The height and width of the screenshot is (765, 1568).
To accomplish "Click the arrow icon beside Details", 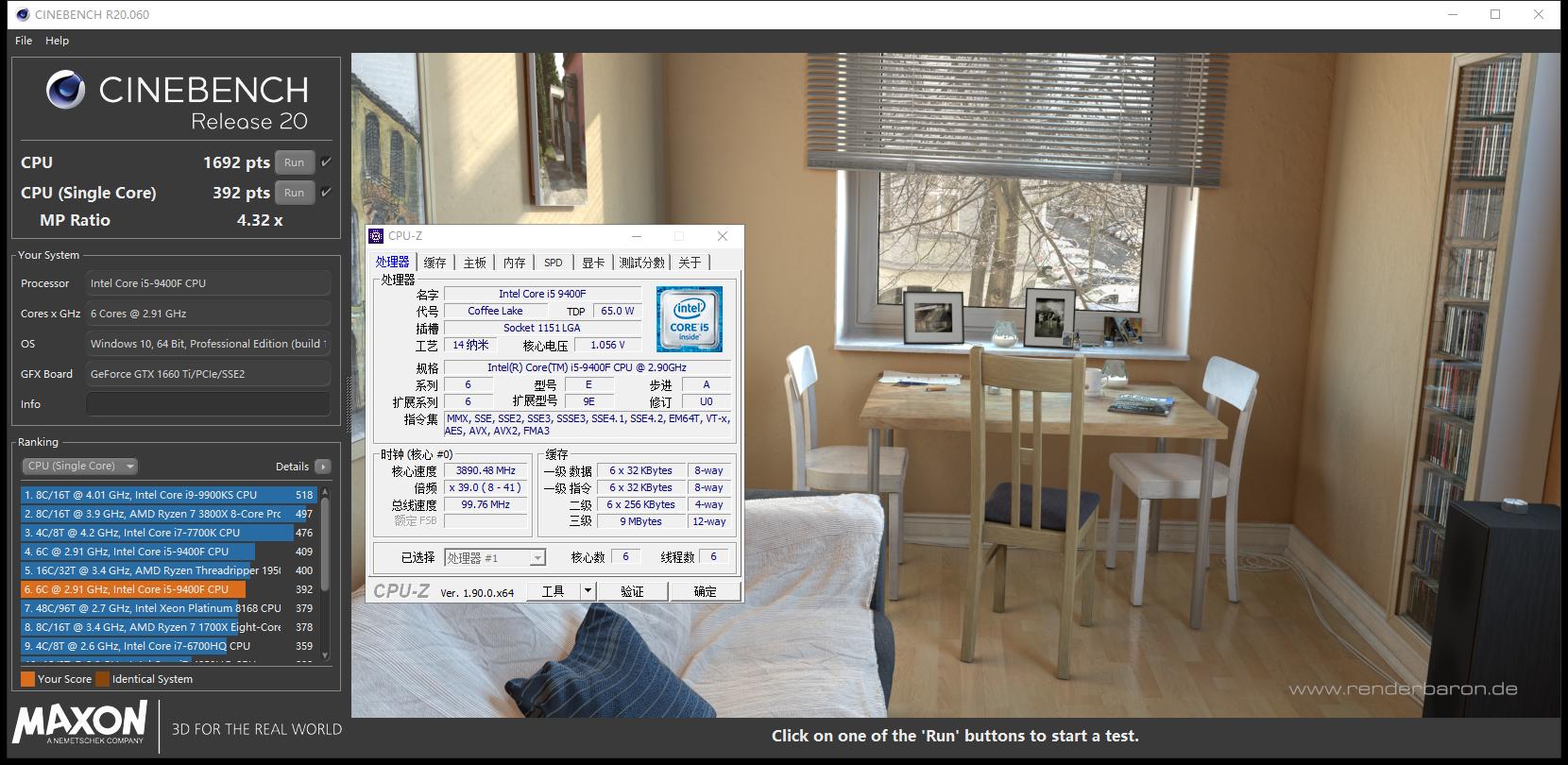I will 323,466.
